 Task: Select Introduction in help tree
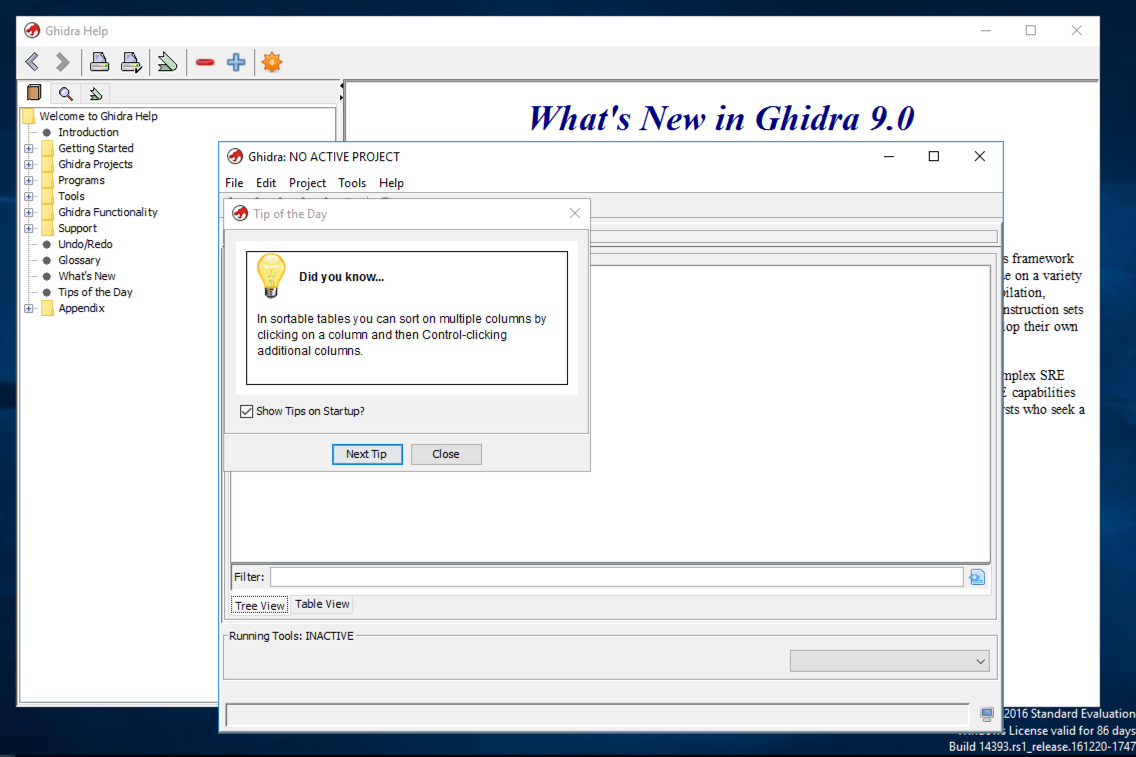click(88, 132)
